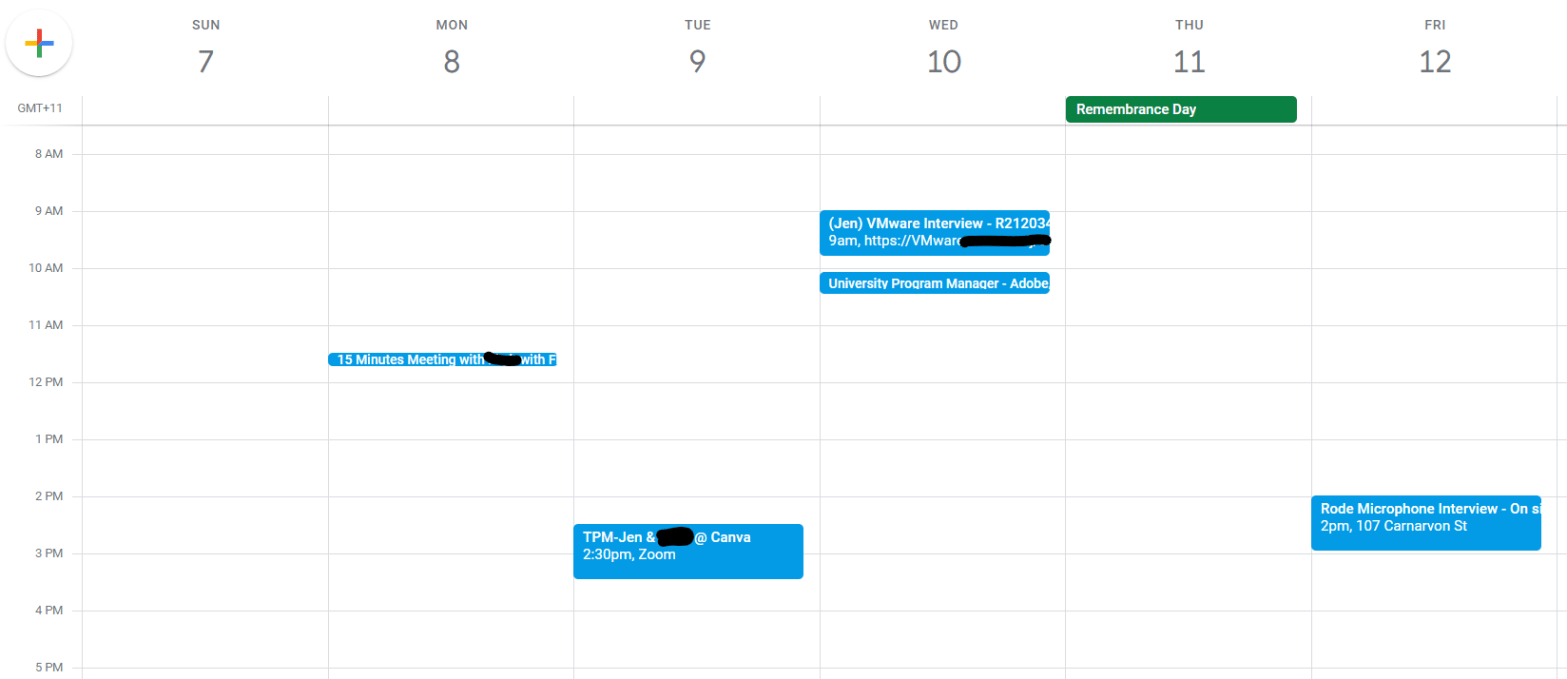The width and height of the screenshot is (1567, 679).
Task: Open the Rode Microphone Interview event
Action: pyautogui.click(x=1424, y=523)
